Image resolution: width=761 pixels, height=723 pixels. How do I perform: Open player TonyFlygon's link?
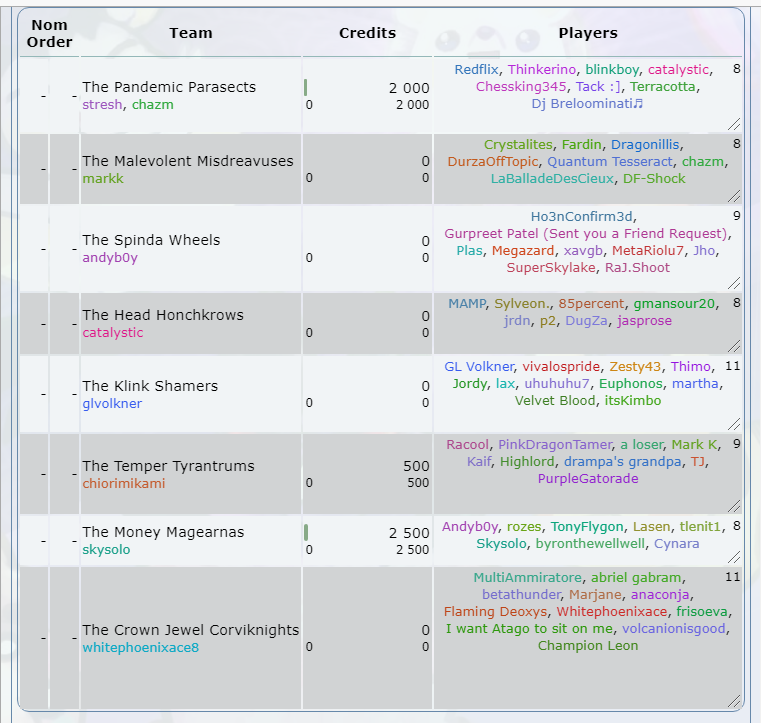[587, 527]
